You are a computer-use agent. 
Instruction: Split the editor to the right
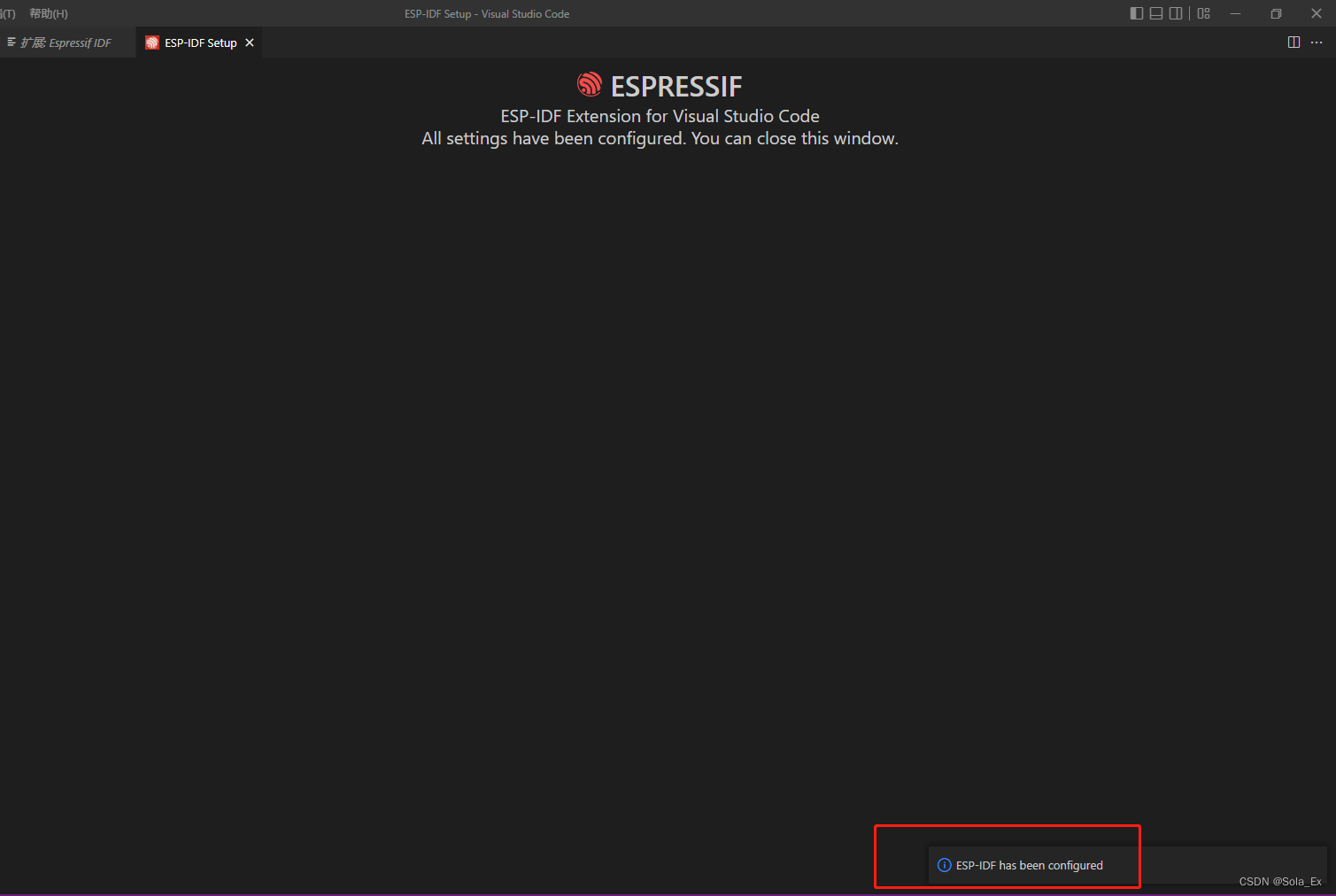click(1294, 42)
